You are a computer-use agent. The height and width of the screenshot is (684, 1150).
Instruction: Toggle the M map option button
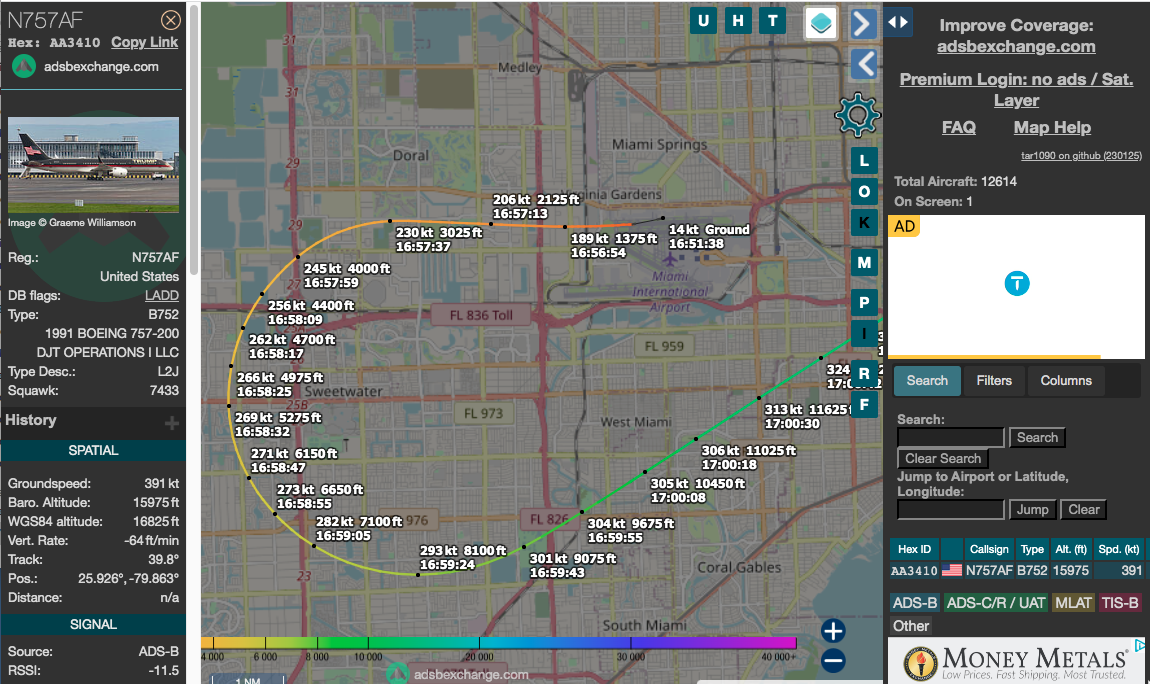(x=864, y=262)
